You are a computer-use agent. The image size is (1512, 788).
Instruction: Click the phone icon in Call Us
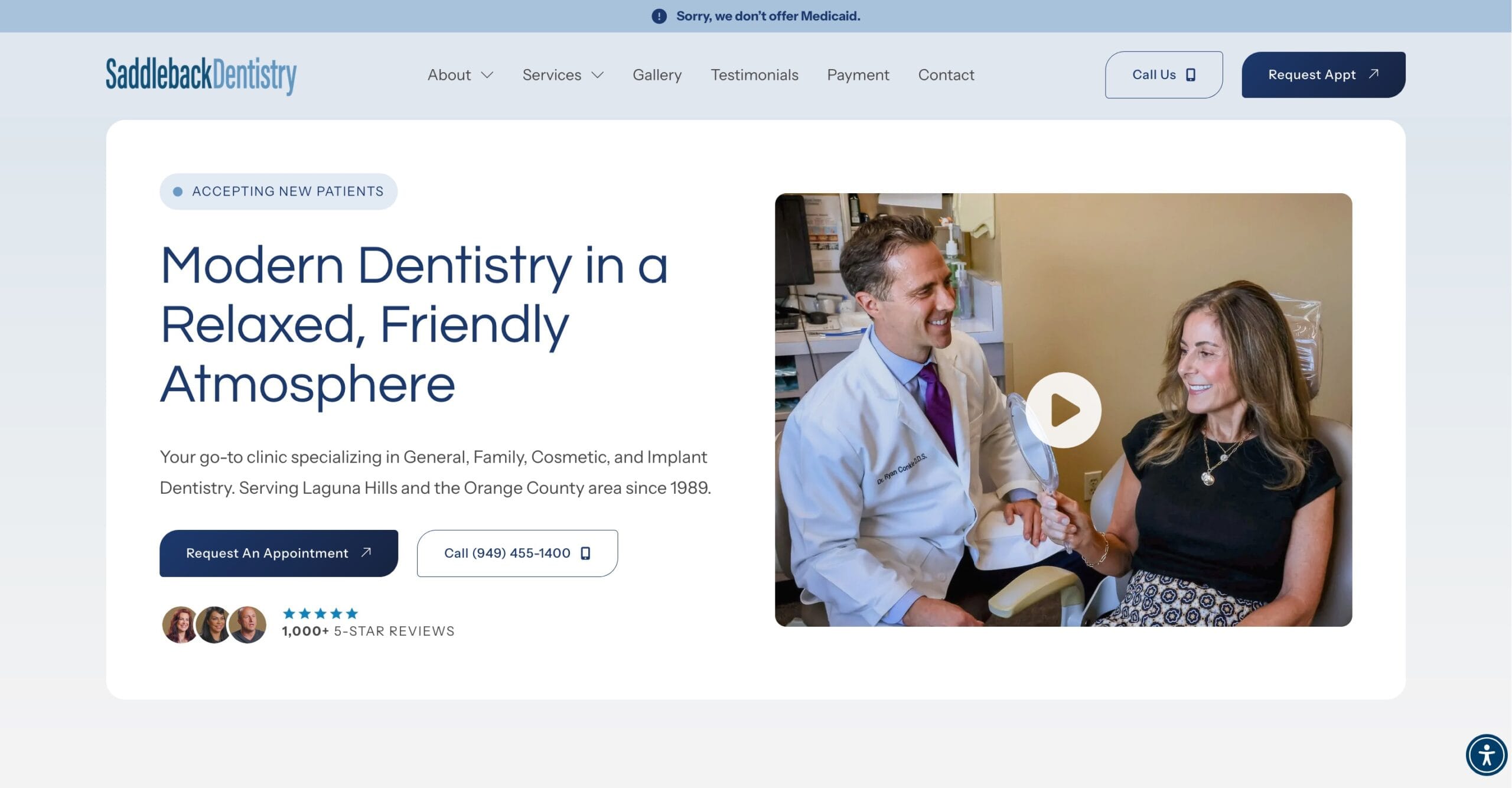point(1191,74)
